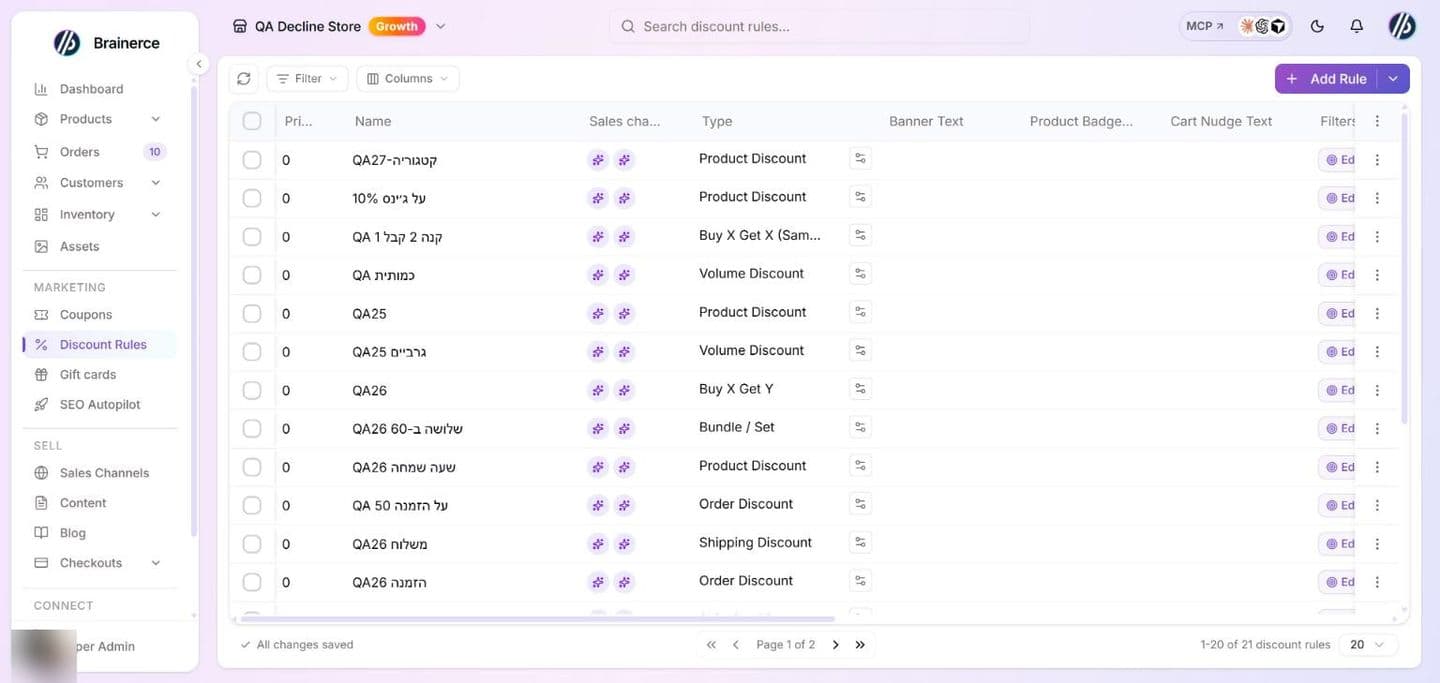Select the checkbox for QA25 Volume Discount row
The image size is (1440, 683).
[252, 352]
